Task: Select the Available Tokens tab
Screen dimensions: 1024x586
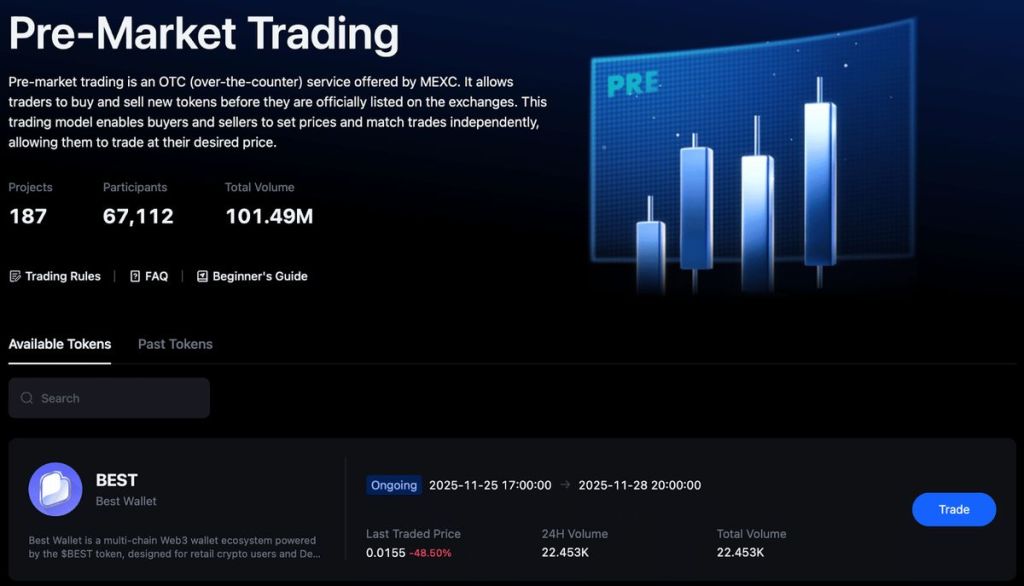Action: point(60,344)
